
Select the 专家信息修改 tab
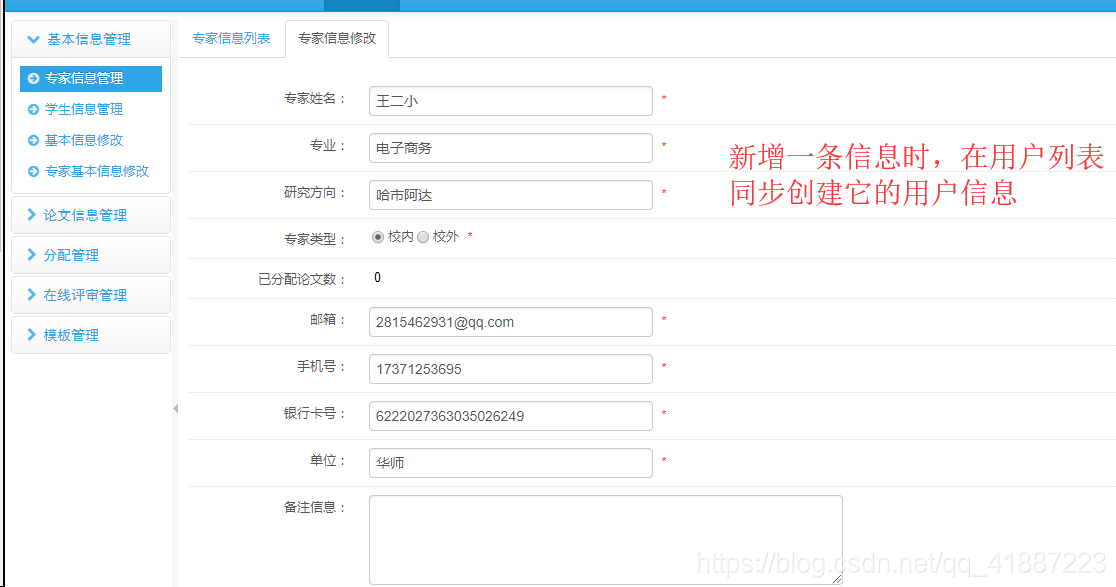tap(337, 38)
